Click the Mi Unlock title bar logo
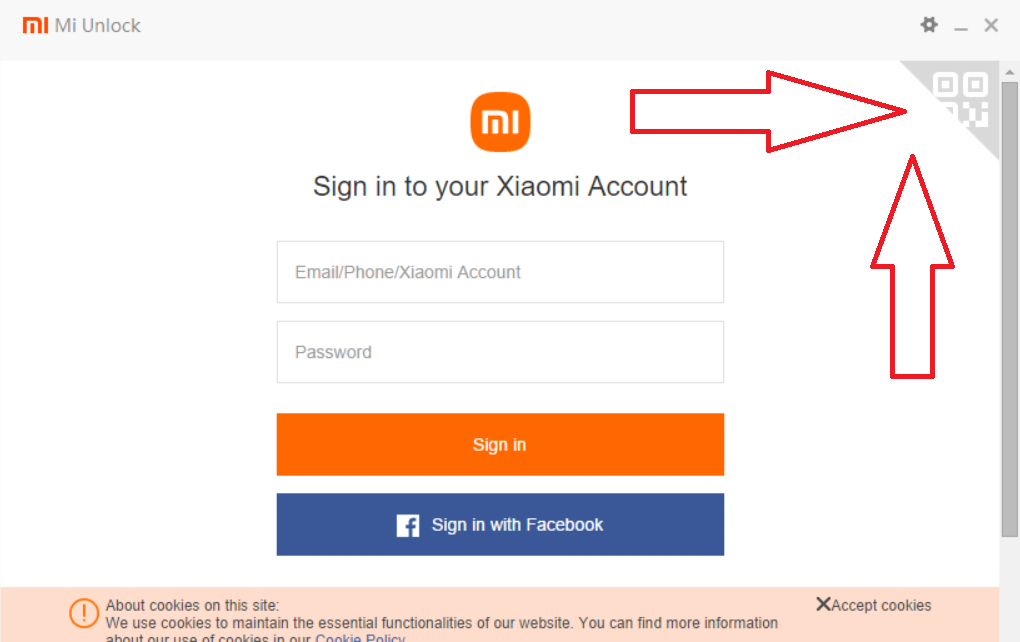The height and width of the screenshot is (642, 1020). [x=35, y=25]
